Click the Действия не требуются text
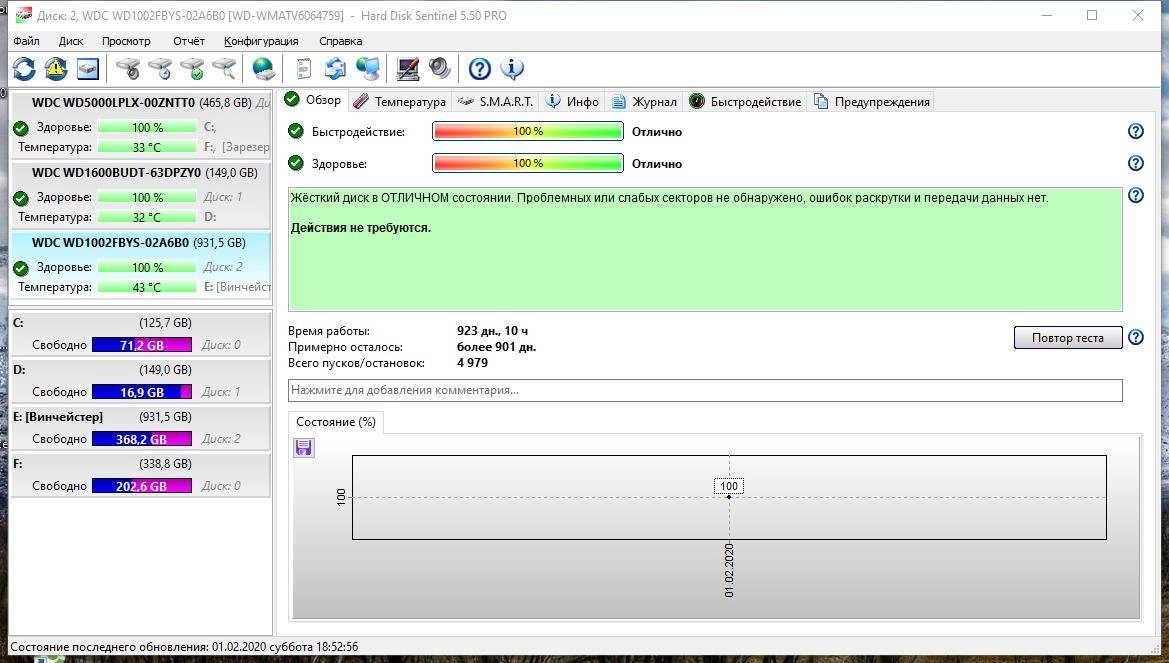The width and height of the screenshot is (1169, 663). [x=361, y=228]
